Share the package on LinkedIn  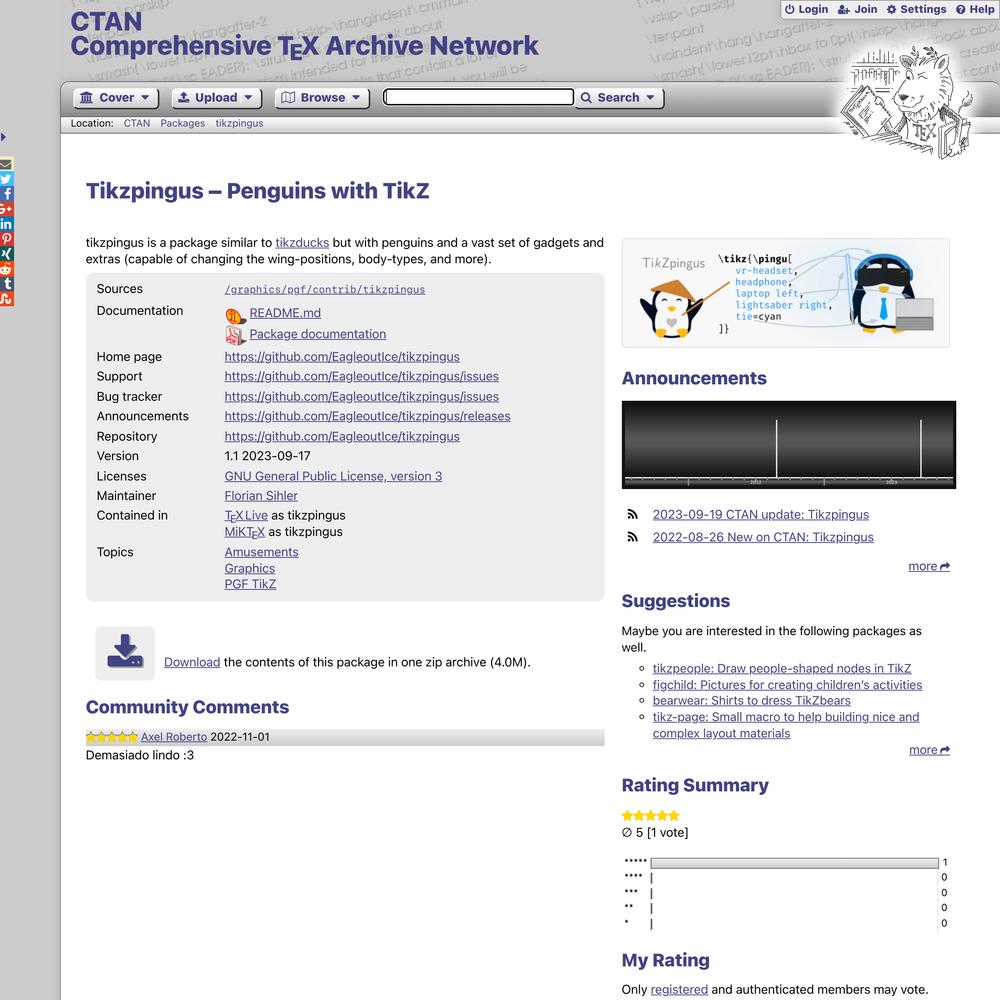point(6,224)
